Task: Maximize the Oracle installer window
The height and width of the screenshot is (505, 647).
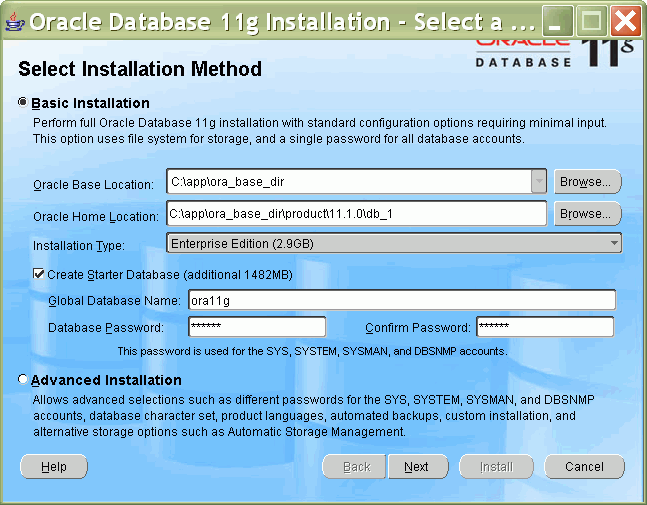Action: 592,21
